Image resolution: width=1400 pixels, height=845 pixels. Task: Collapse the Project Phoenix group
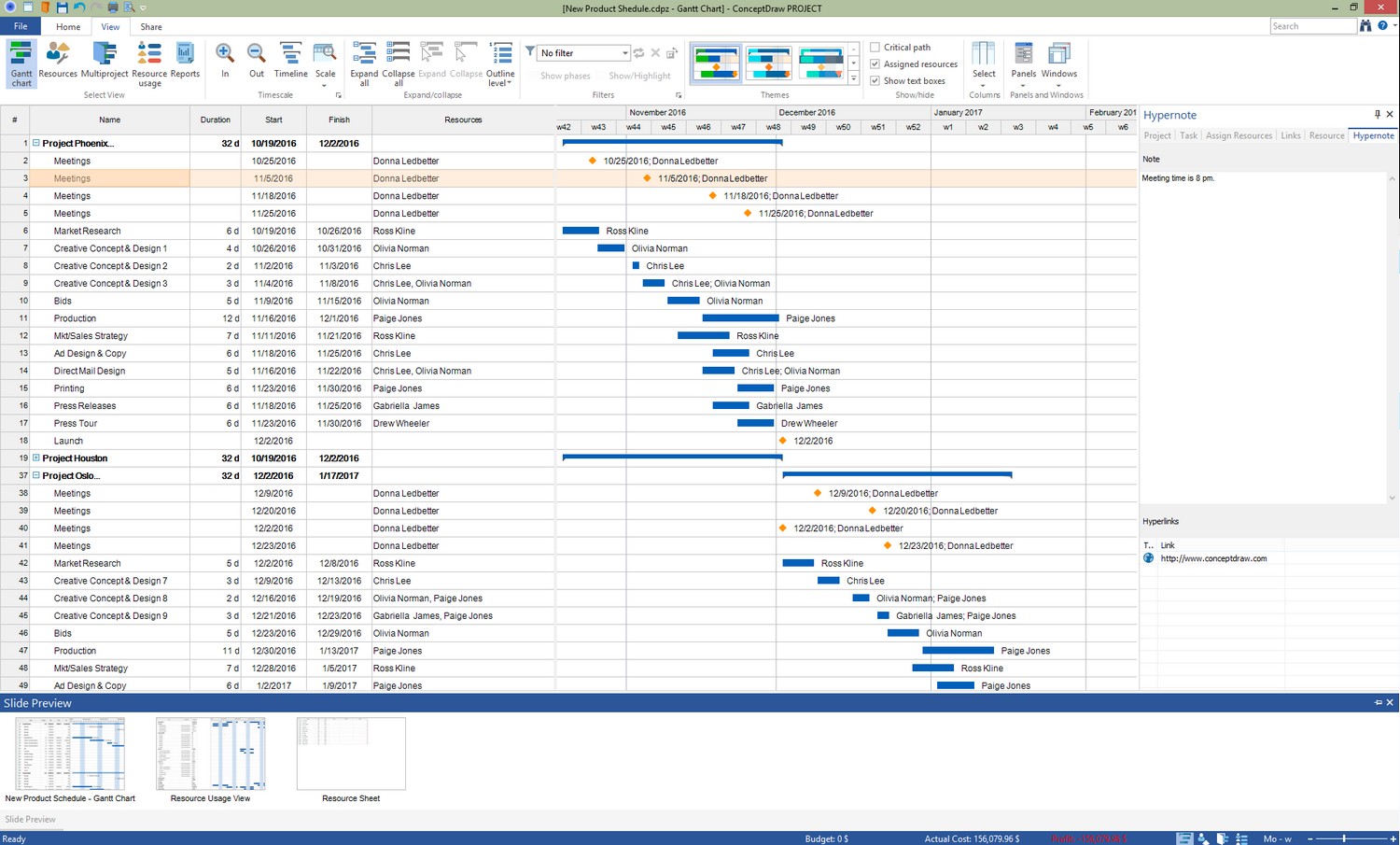coord(36,143)
